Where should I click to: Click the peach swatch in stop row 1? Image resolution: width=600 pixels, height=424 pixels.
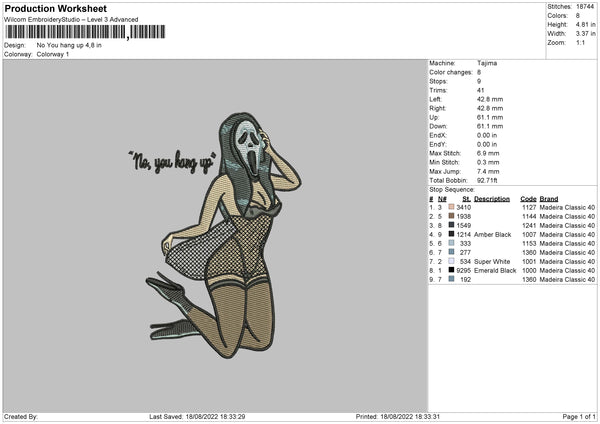click(x=451, y=207)
